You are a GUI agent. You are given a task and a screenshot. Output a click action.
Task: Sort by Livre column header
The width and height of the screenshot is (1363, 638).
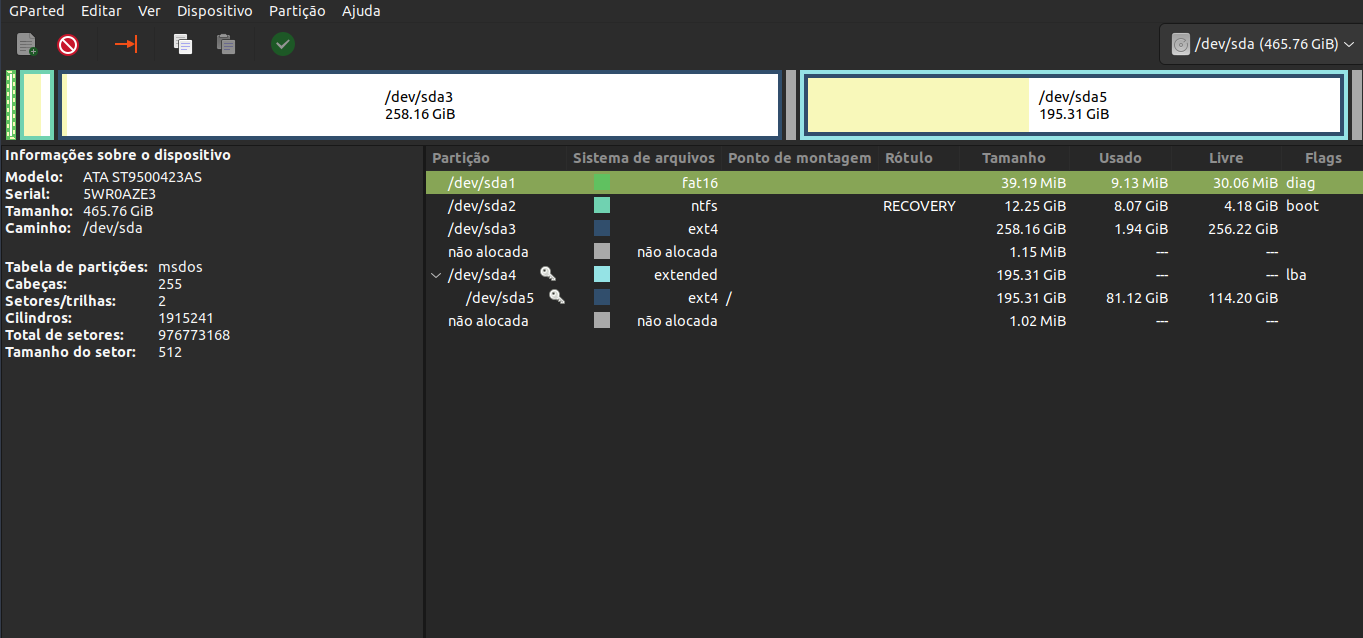(x=1226, y=158)
